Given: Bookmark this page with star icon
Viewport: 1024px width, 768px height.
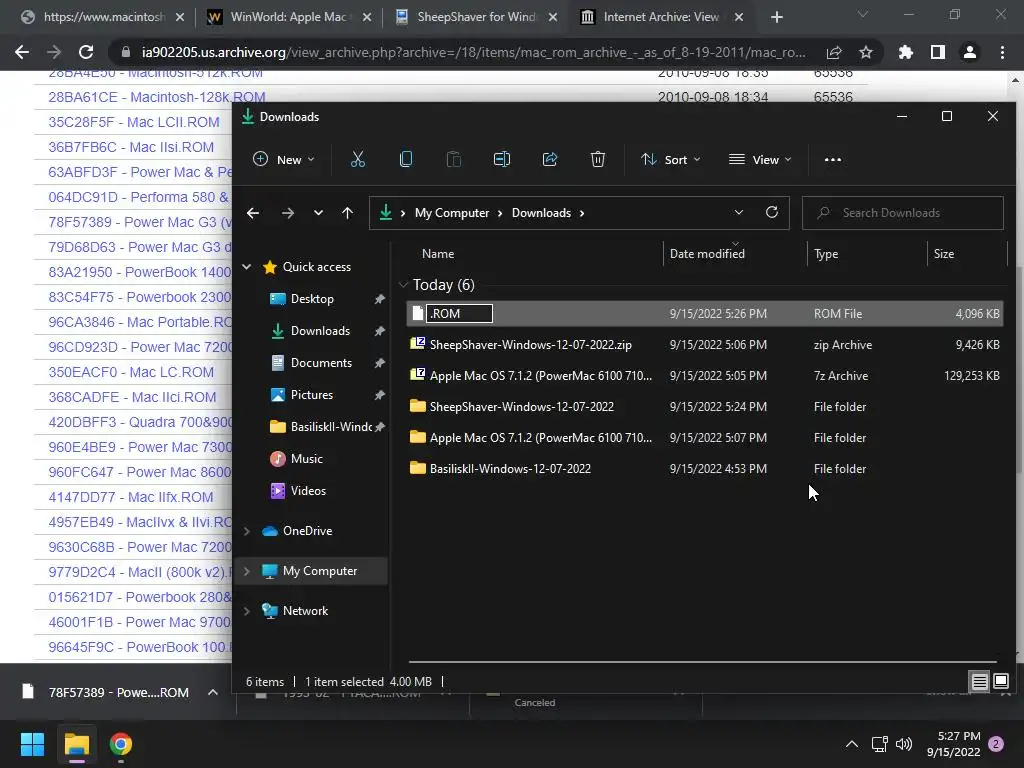Looking at the screenshot, I should pyautogui.click(x=866, y=52).
